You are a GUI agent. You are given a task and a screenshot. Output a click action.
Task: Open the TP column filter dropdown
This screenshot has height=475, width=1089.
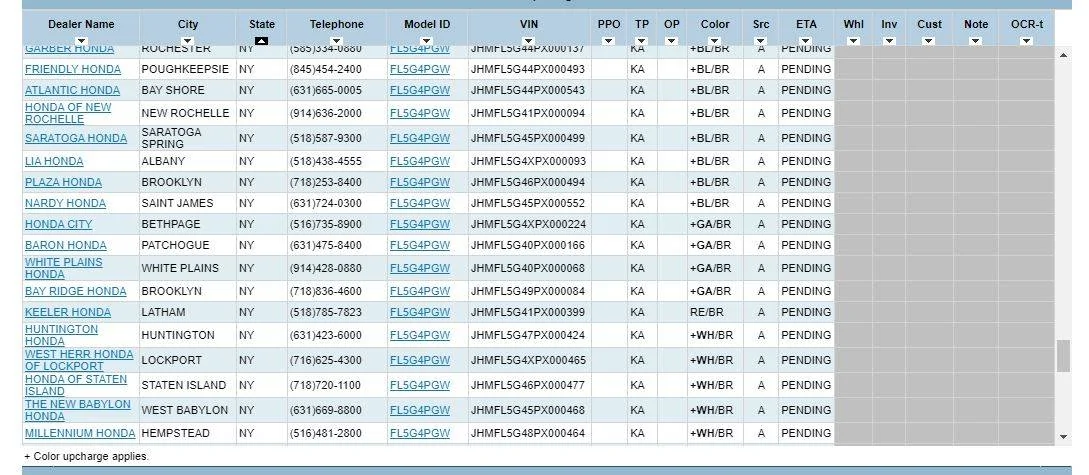point(642,41)
